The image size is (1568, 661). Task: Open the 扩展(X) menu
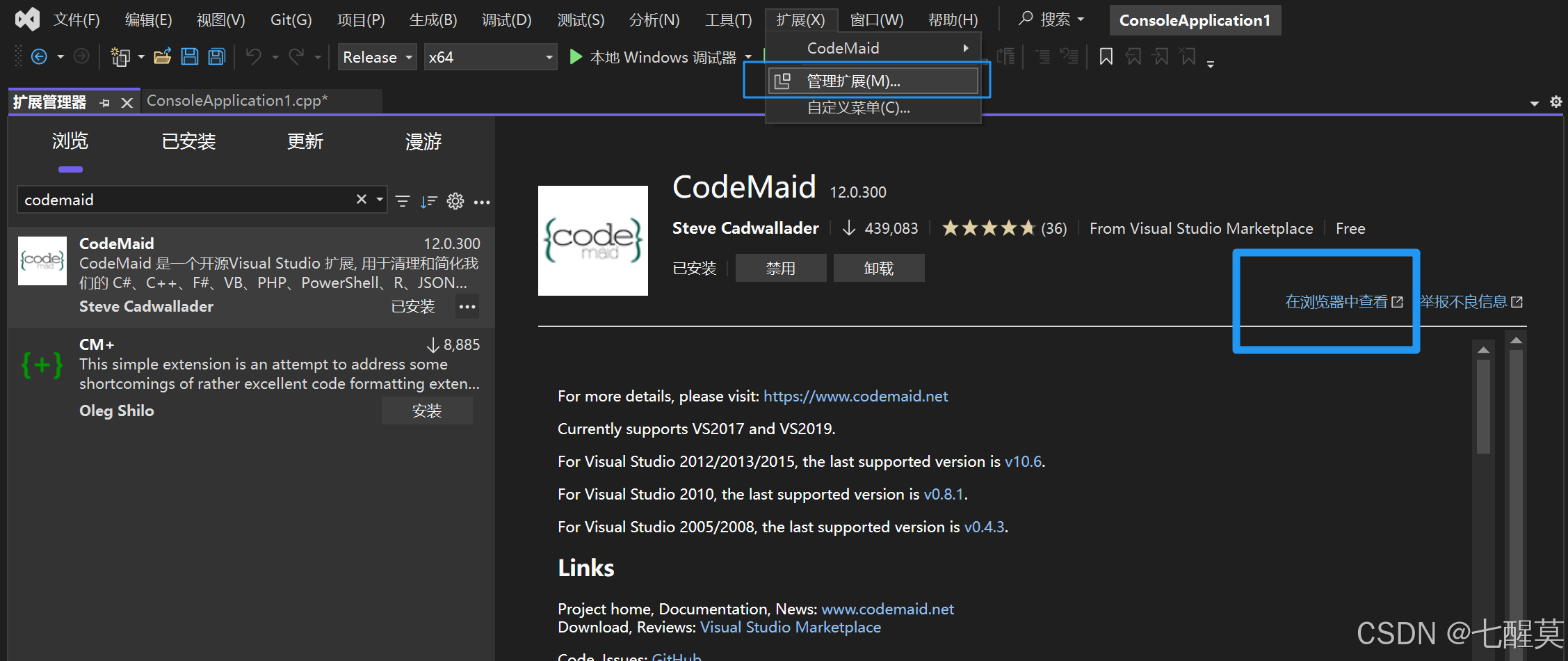[x=801, y=19]
